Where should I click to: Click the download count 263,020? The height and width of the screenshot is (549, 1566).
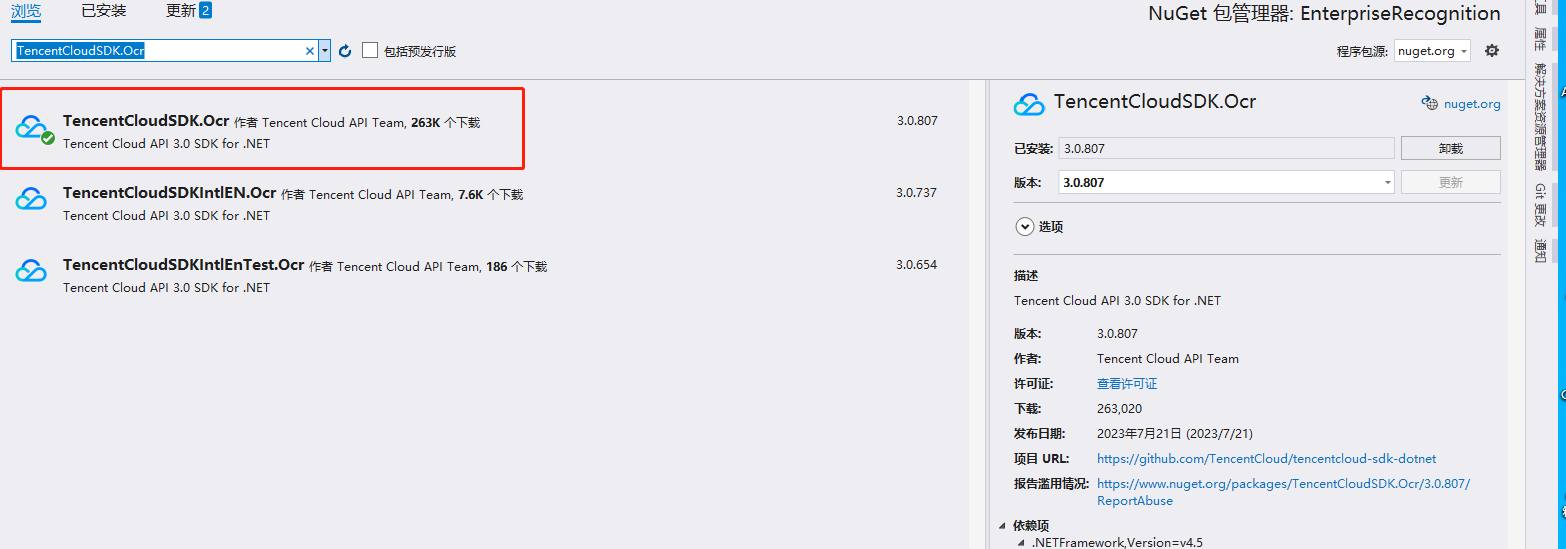(x=1119, y=409)
